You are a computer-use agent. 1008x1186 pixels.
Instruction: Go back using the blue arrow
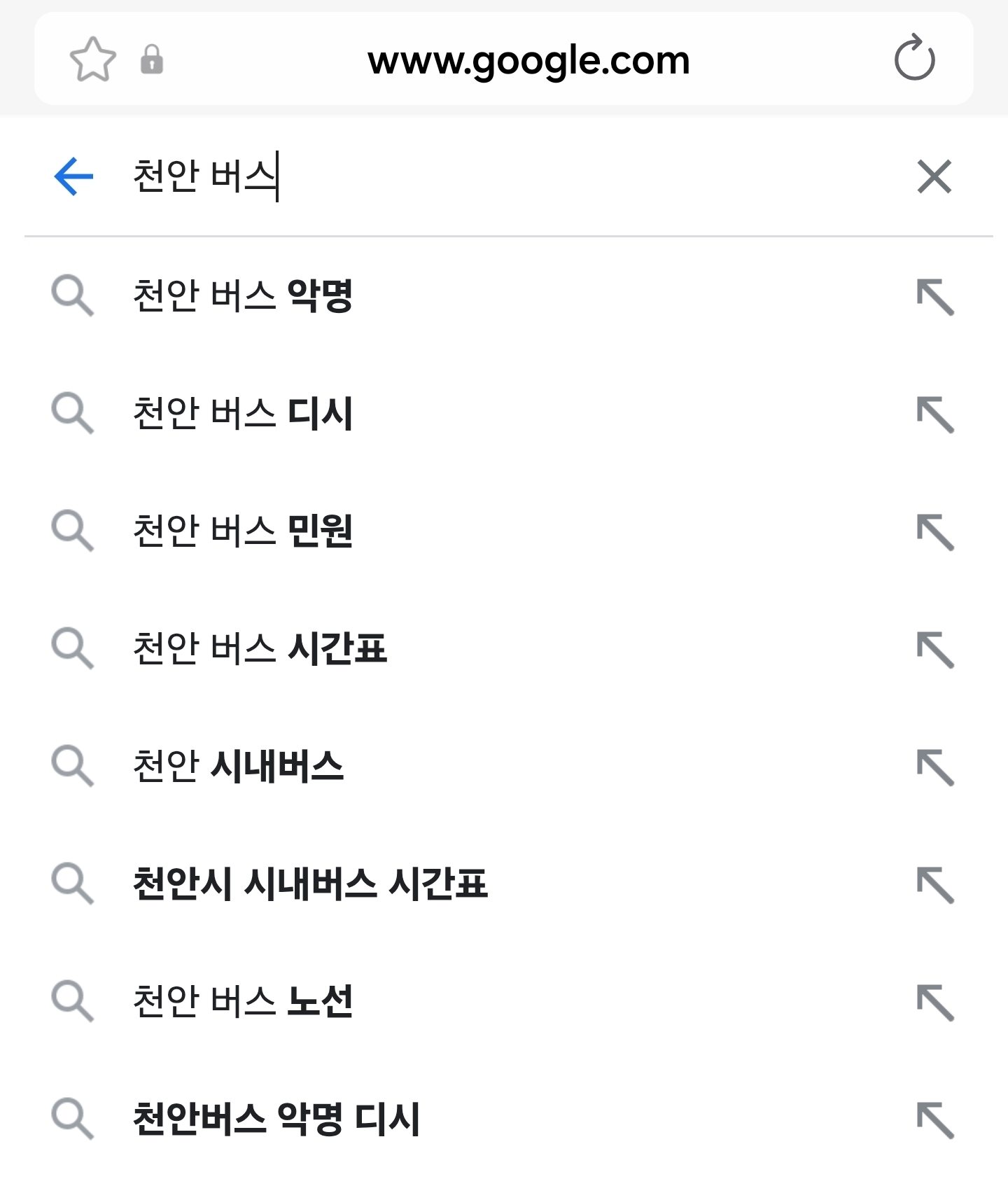tap(73, 176)
